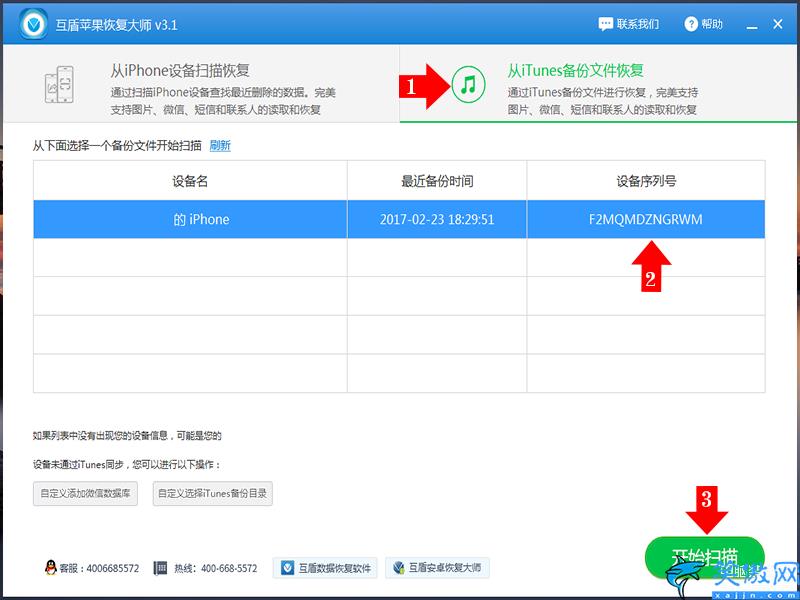The width and height of the screenshot is (800, 600).
Task: Click the contact us chat bubble icon
Action: point(606,24)
